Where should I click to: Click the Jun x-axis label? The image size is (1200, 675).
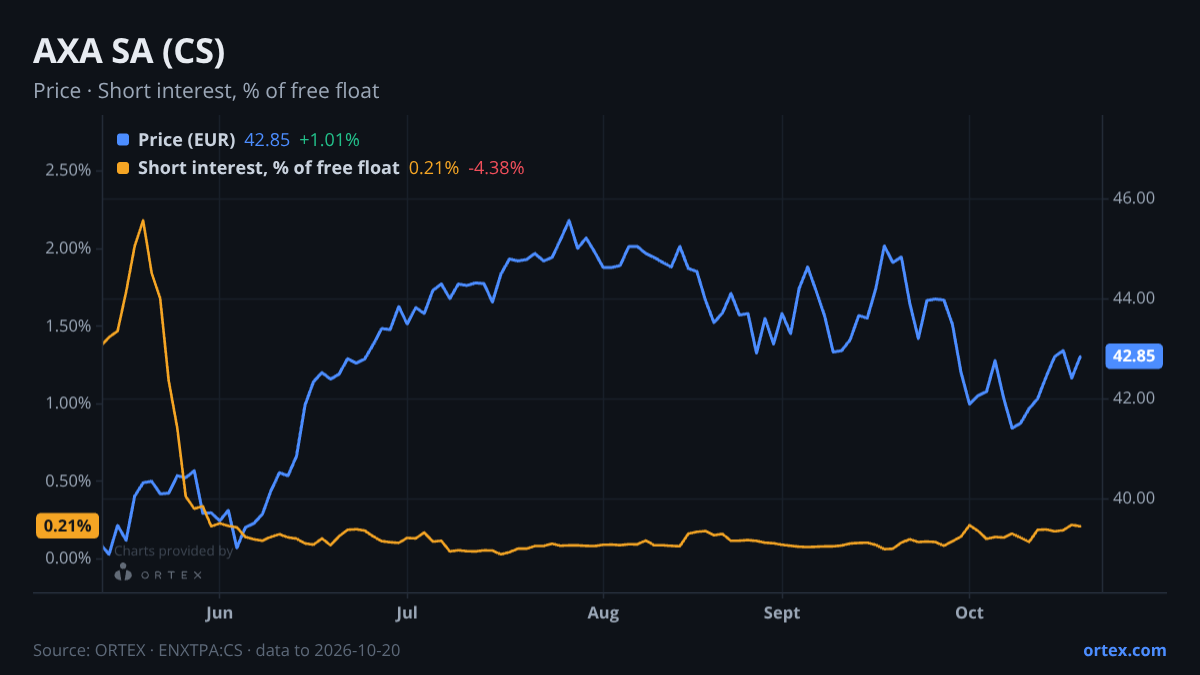click(x=219, y=612)
